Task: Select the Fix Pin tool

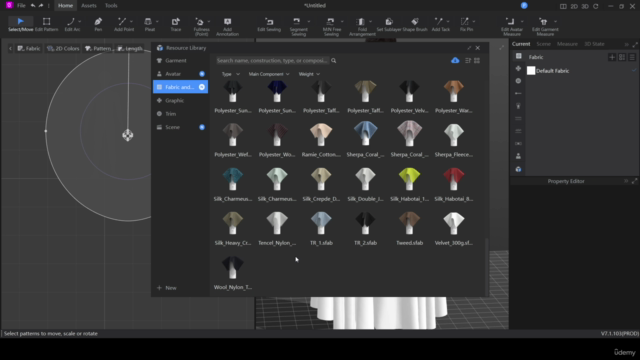Action: pos(466,24)
